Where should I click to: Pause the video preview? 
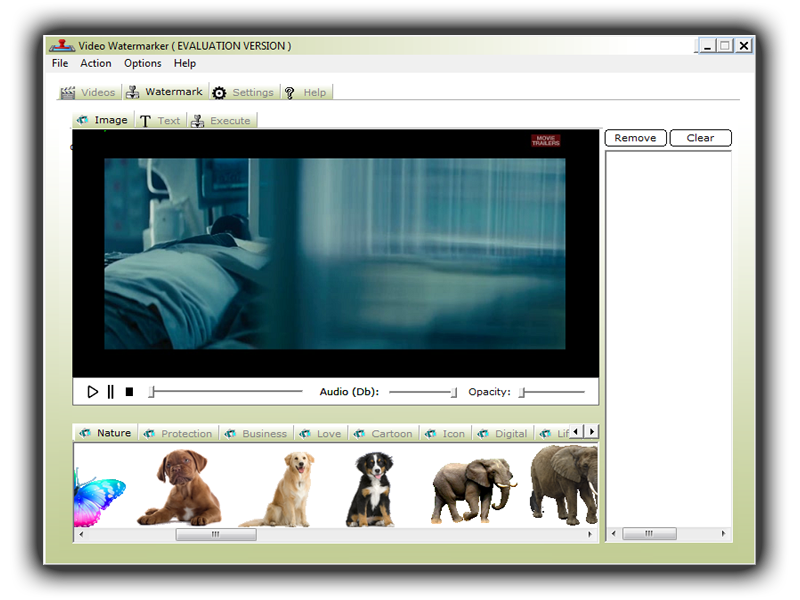(111, 392)
